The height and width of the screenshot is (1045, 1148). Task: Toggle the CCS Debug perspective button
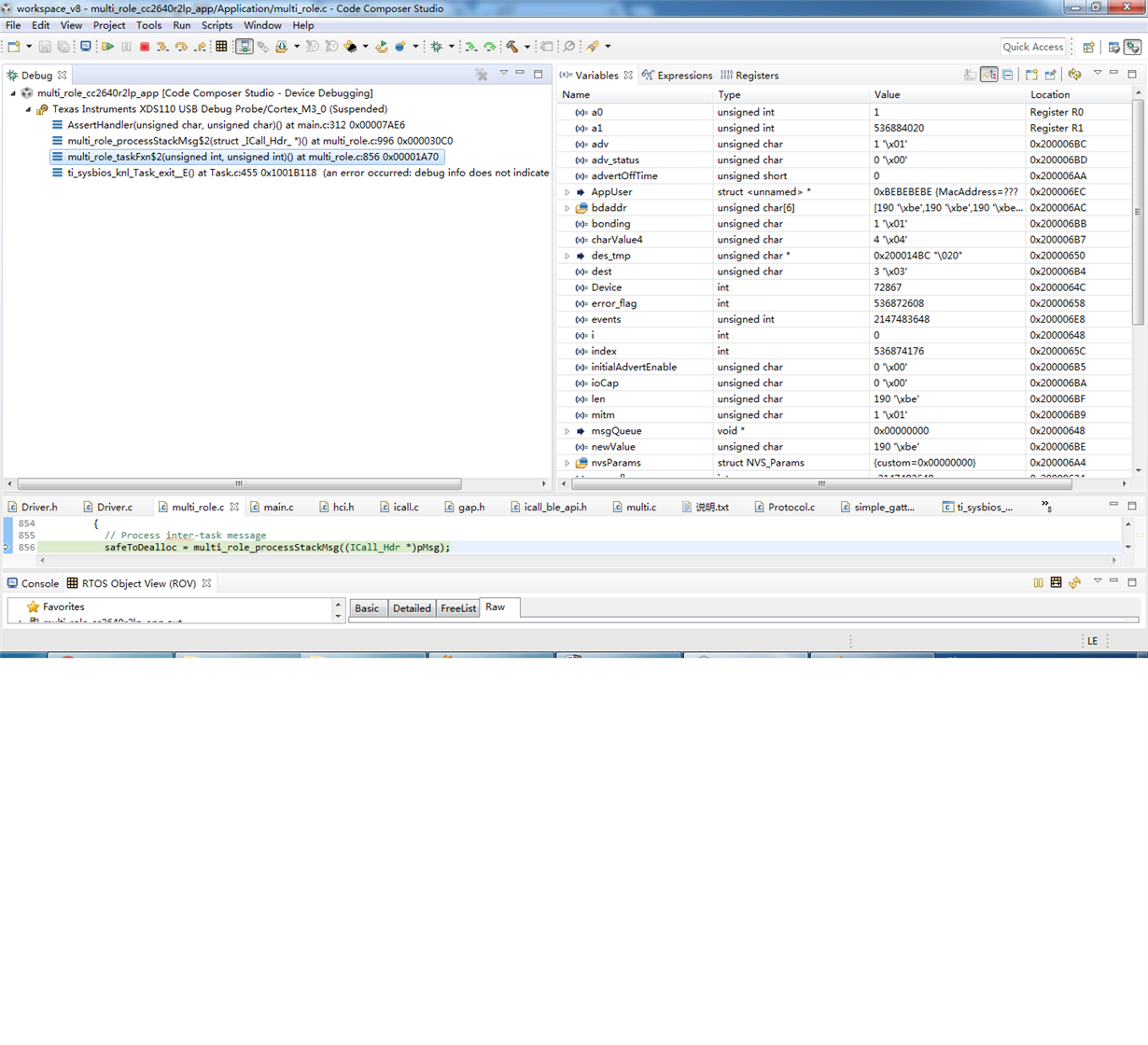(1133, 47)
